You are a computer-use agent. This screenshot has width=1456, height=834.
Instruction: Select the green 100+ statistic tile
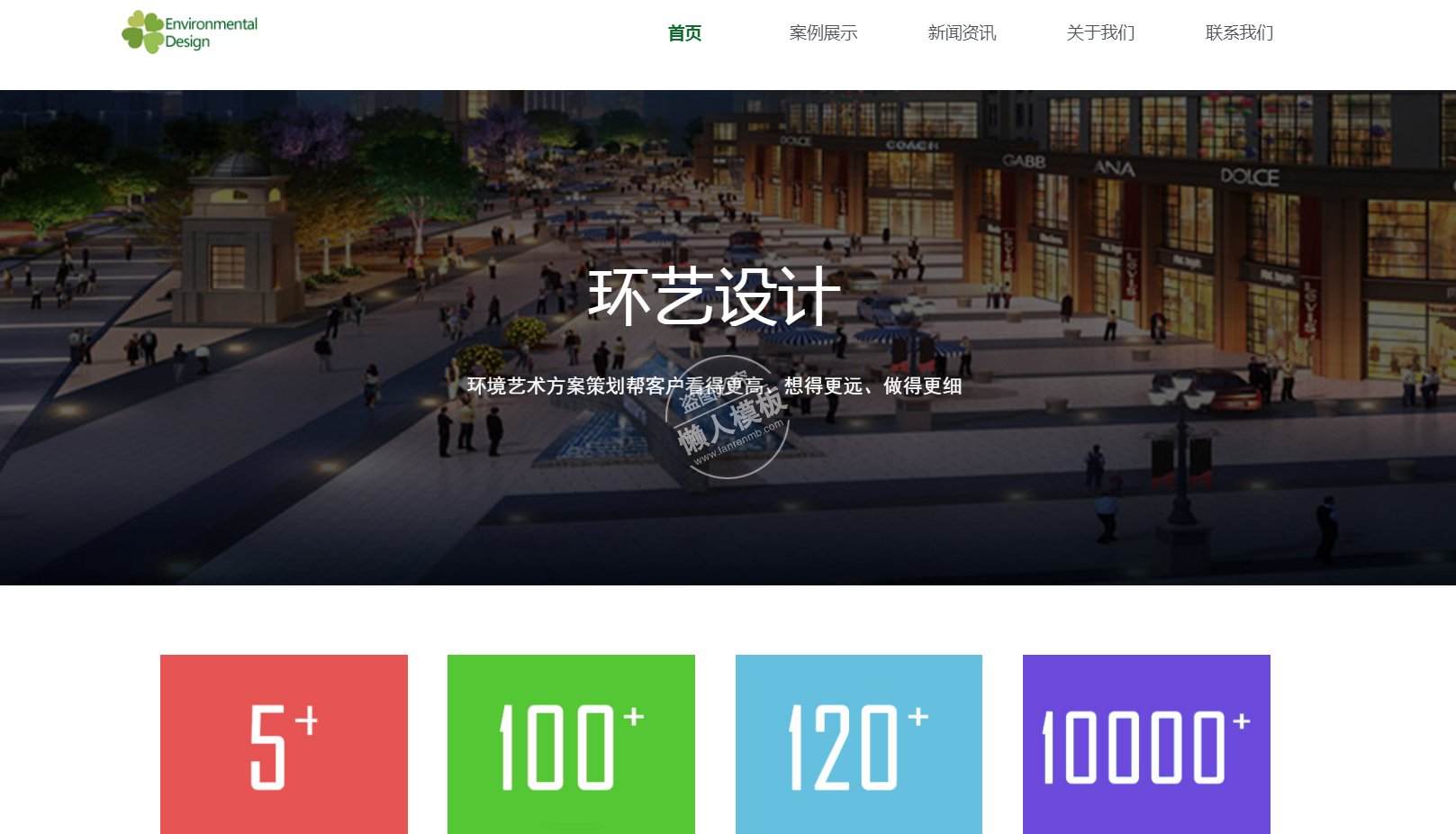(x=571, y=744)
